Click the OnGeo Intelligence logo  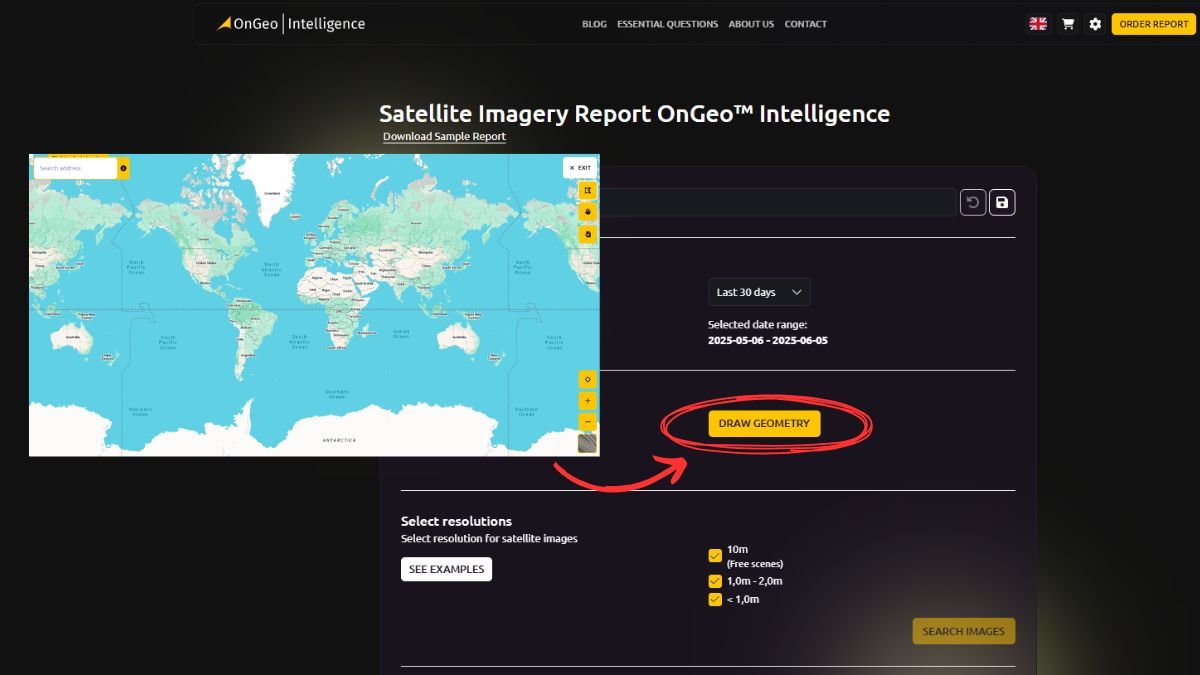291,23
